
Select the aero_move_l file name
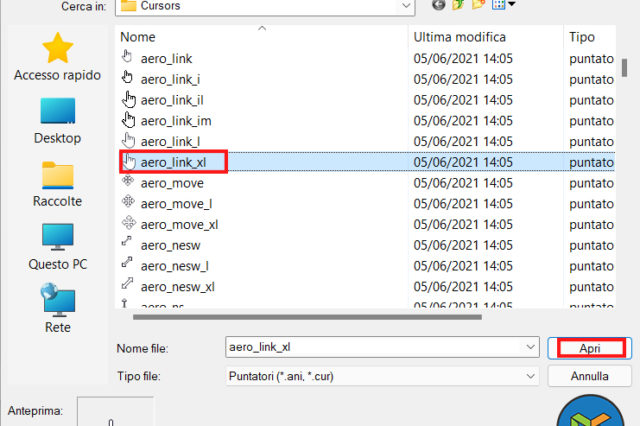[x=176, y=204]
